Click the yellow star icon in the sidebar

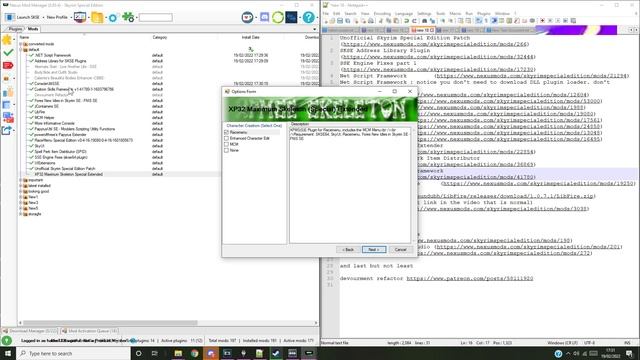coord(7,40)
